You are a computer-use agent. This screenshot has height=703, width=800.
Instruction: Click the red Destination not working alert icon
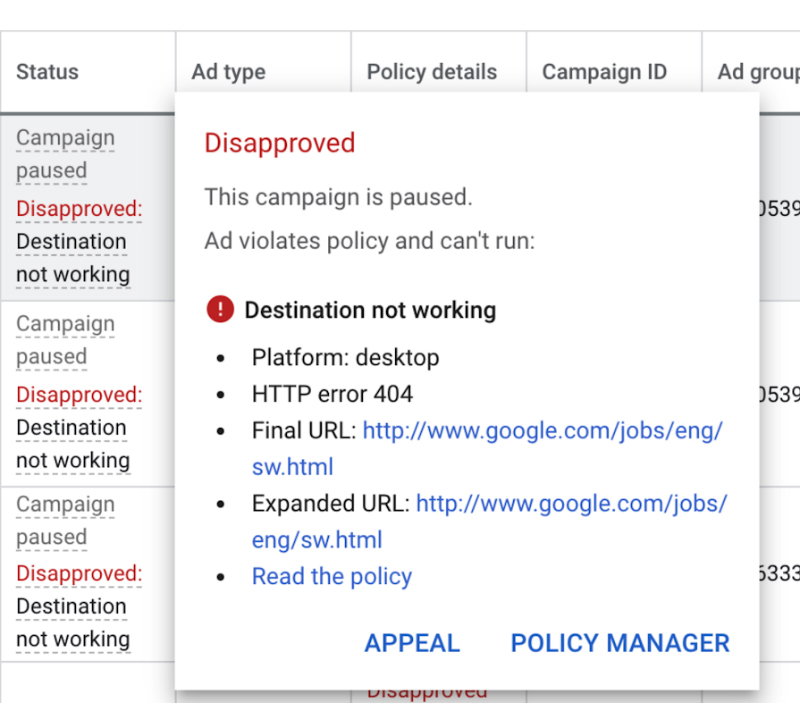[220, 309]
